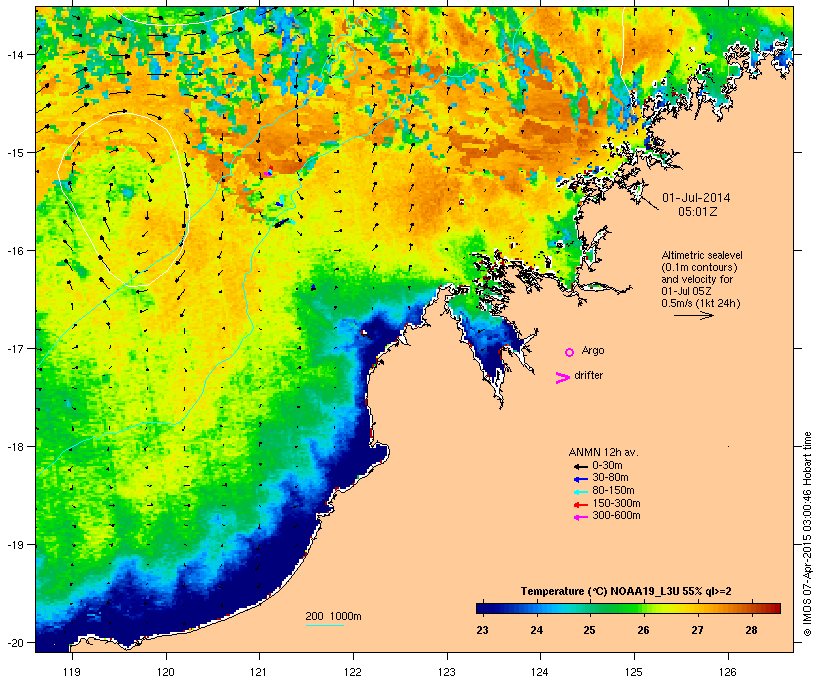Click the longitude axis label 121
This screenshot has width=820, height=680.
(x=259, y=672)
